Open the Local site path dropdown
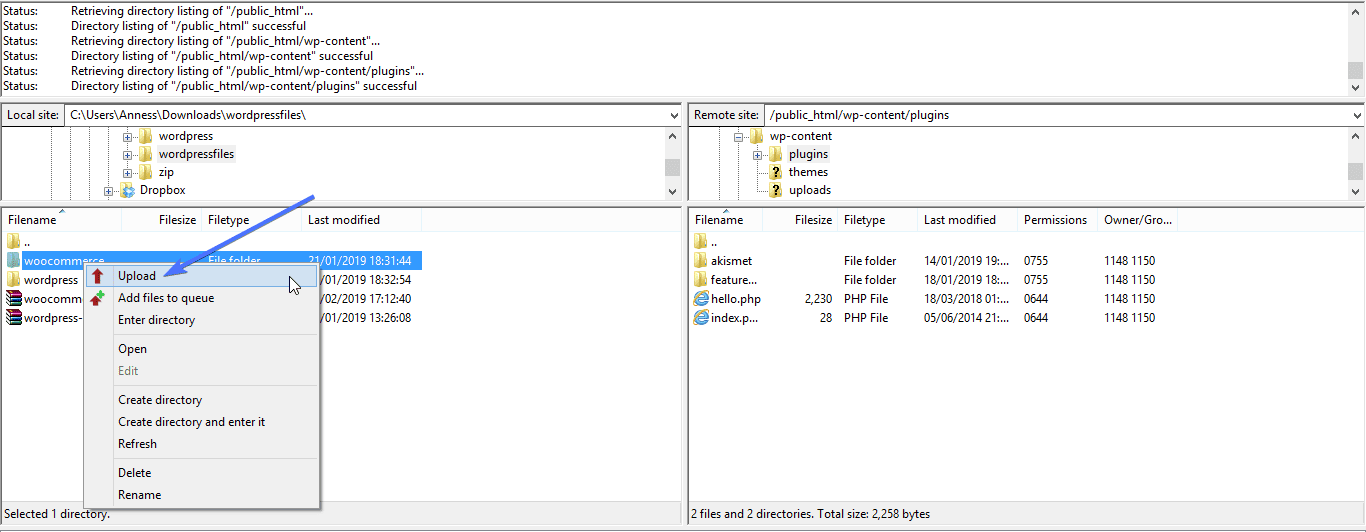 pos(673,115)
